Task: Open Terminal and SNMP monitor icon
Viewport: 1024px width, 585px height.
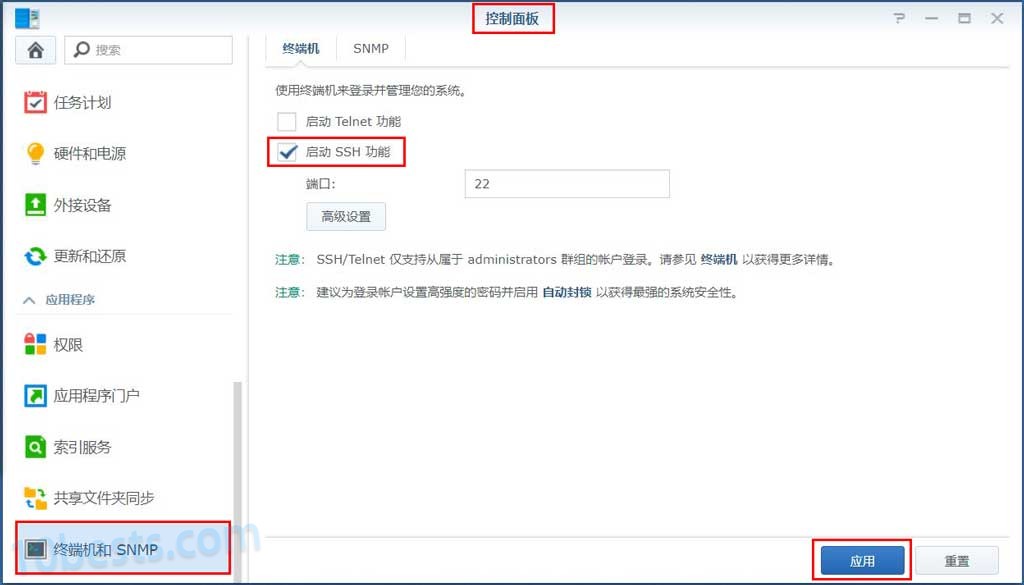Action: pyautogui.click(x=35, y=549)
